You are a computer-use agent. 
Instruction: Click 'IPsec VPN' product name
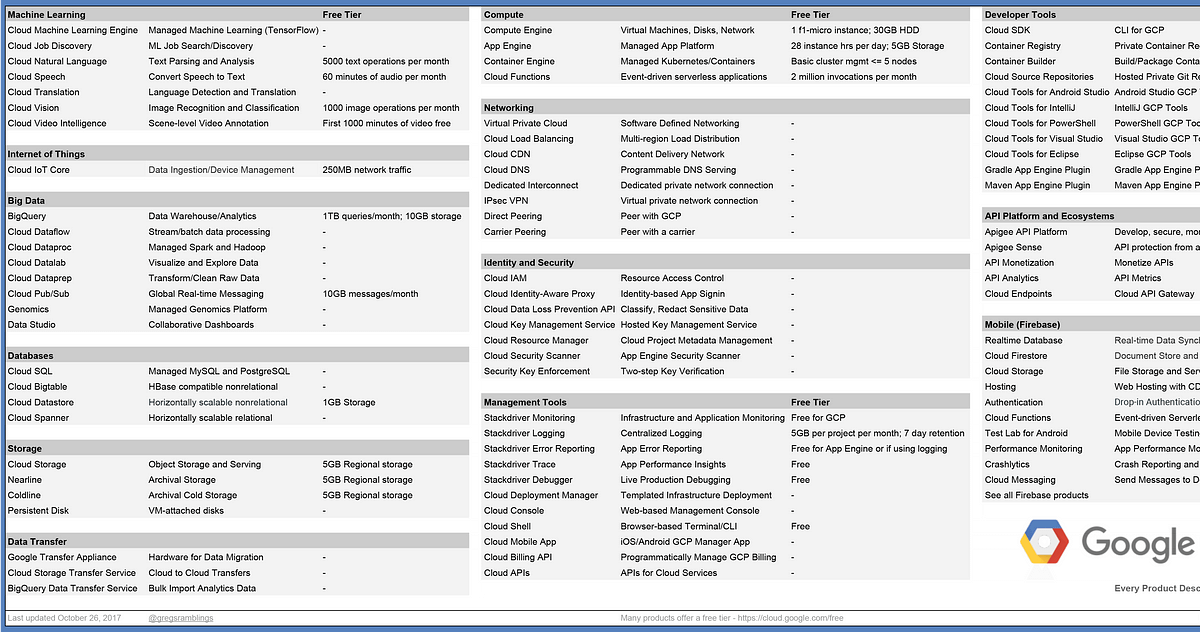coord(506,201)
